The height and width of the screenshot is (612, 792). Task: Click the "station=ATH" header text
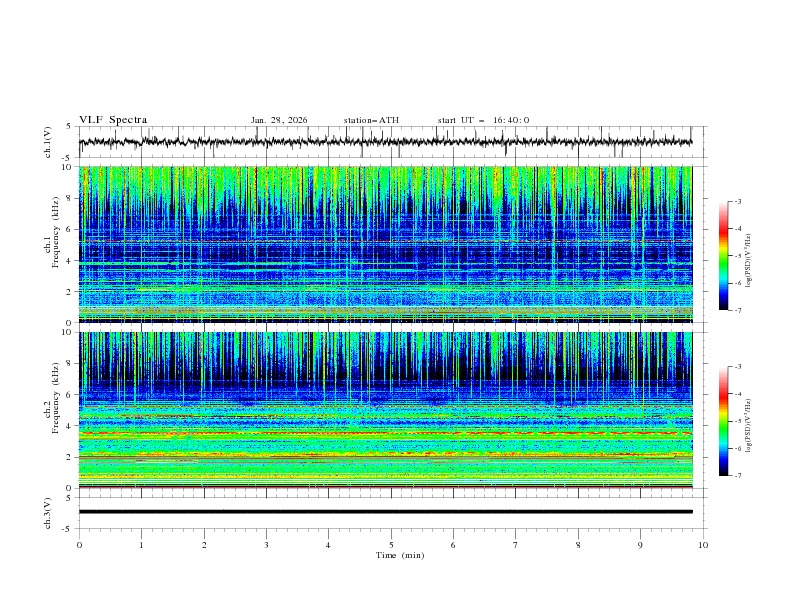[371, 120]
